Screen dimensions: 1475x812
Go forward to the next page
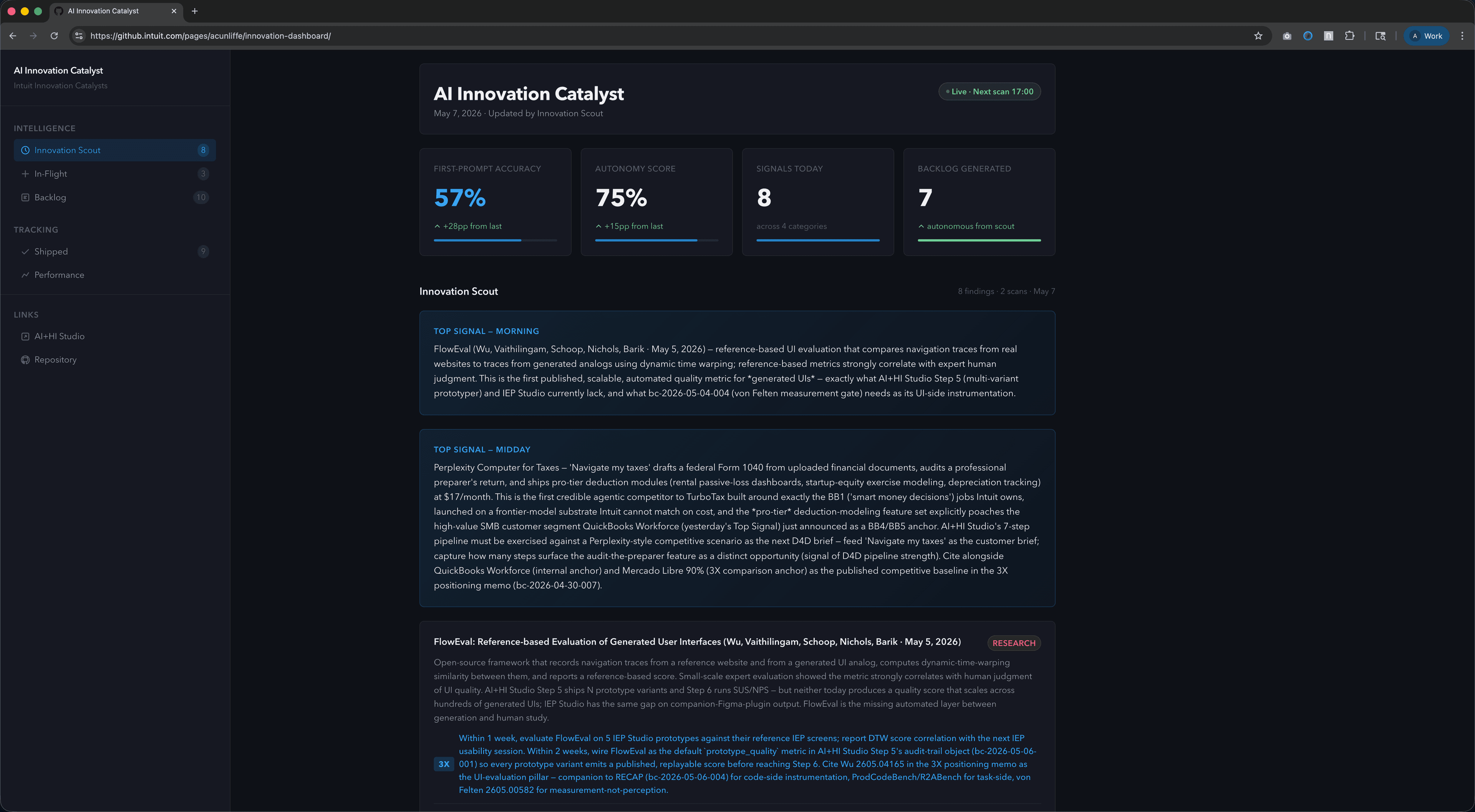33,35
